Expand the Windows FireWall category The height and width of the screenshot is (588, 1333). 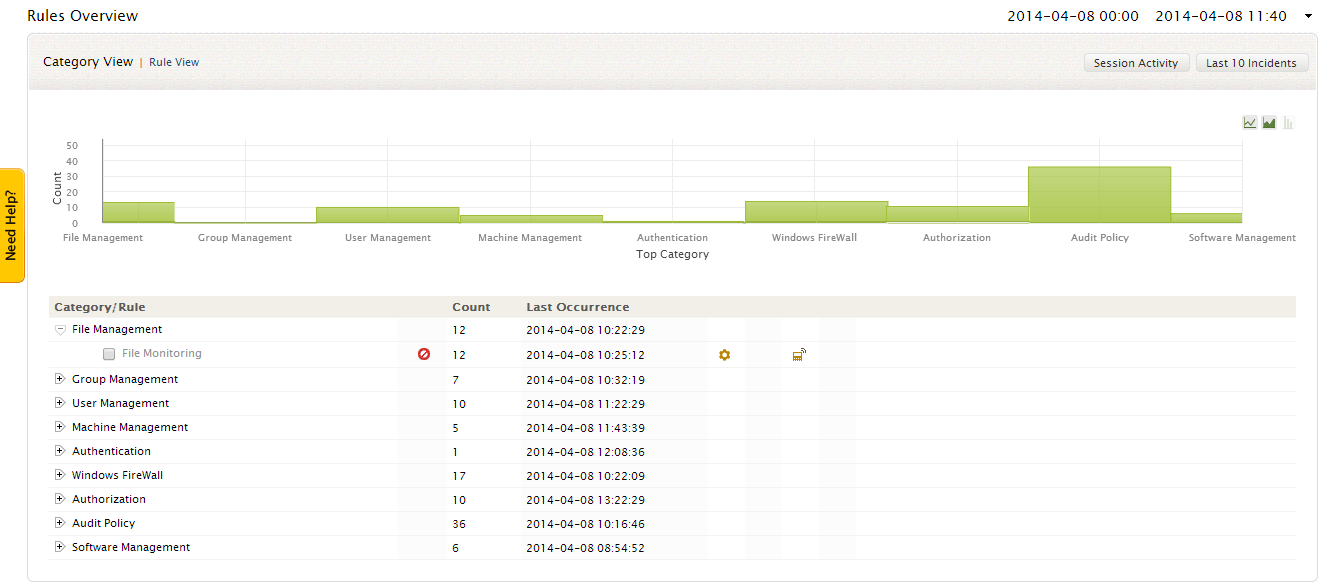click(60, 475)
